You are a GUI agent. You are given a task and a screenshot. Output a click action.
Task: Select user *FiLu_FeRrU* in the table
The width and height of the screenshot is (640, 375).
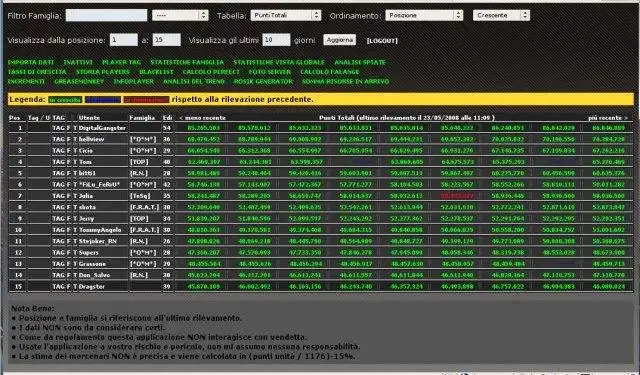99,184
